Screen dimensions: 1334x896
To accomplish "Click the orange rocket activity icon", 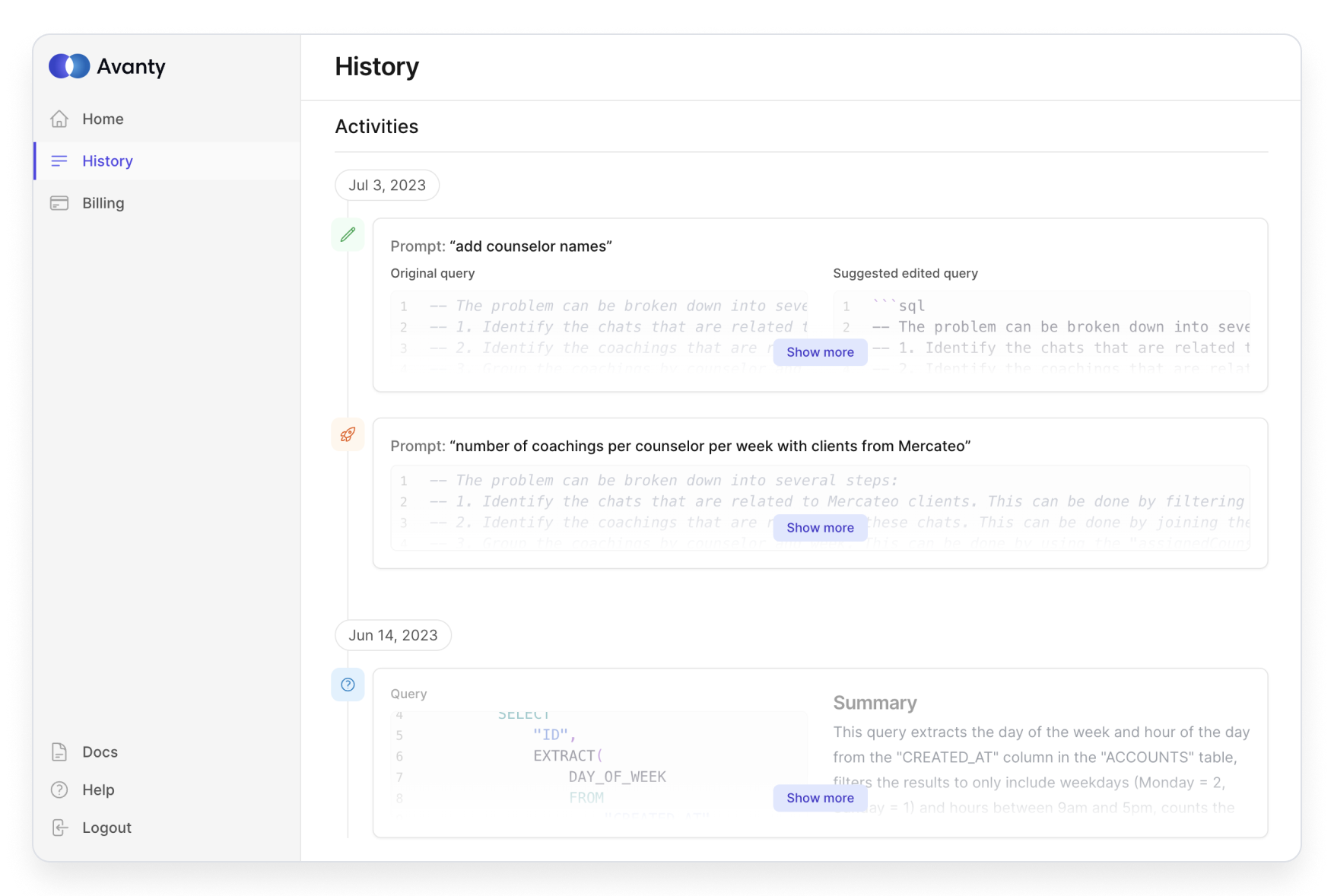I will (x=348, y=434).
